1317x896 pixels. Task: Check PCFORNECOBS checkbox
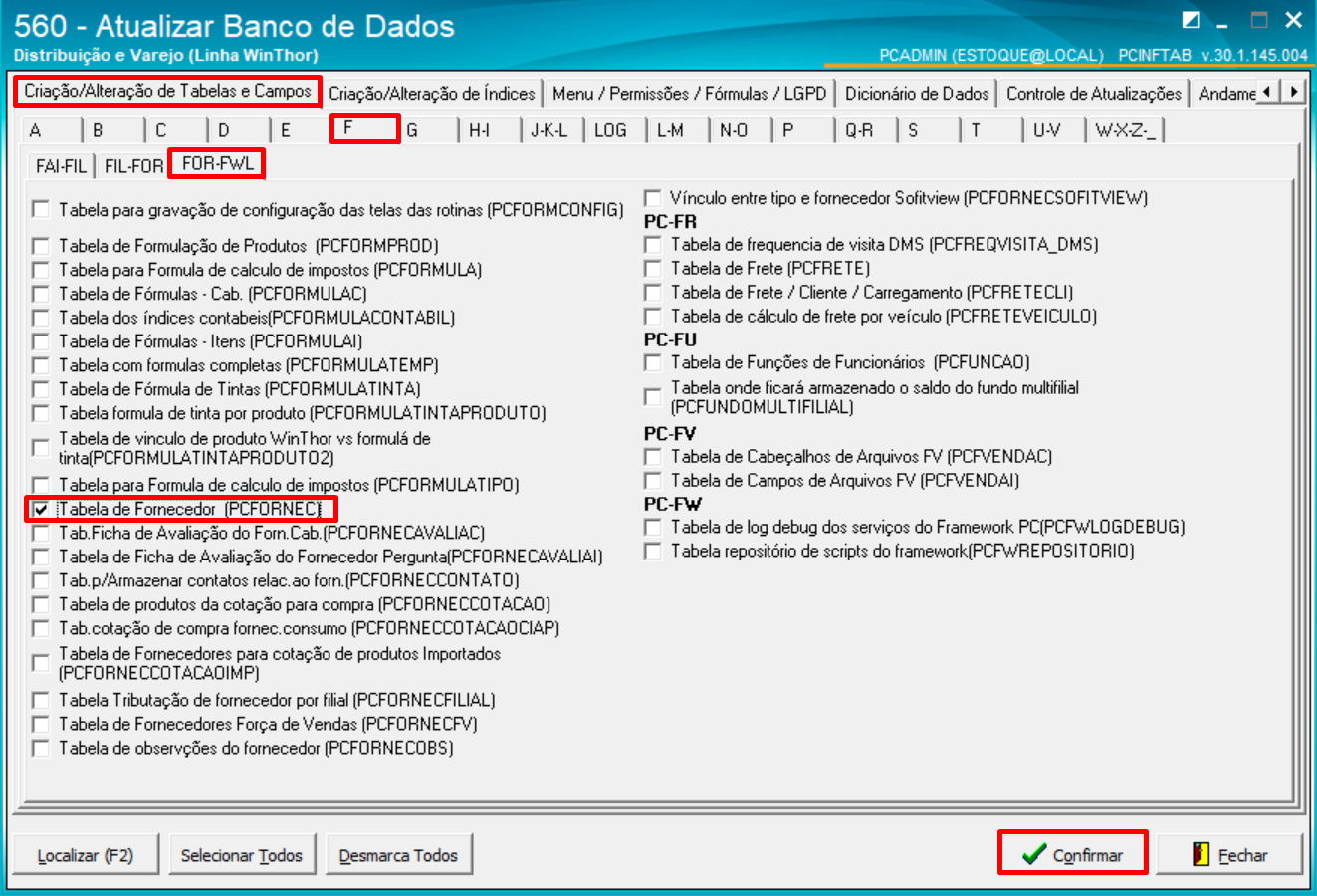[41, 748]
